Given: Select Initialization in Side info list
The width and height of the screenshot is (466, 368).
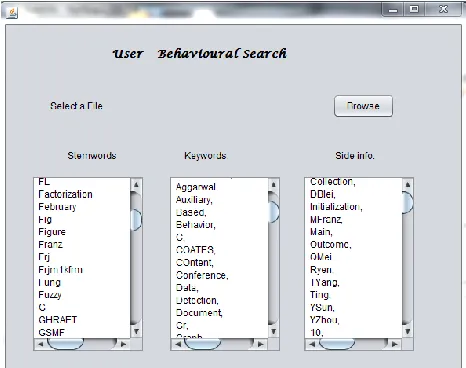Looking at the screenshot, I should [x=336, y=207].
